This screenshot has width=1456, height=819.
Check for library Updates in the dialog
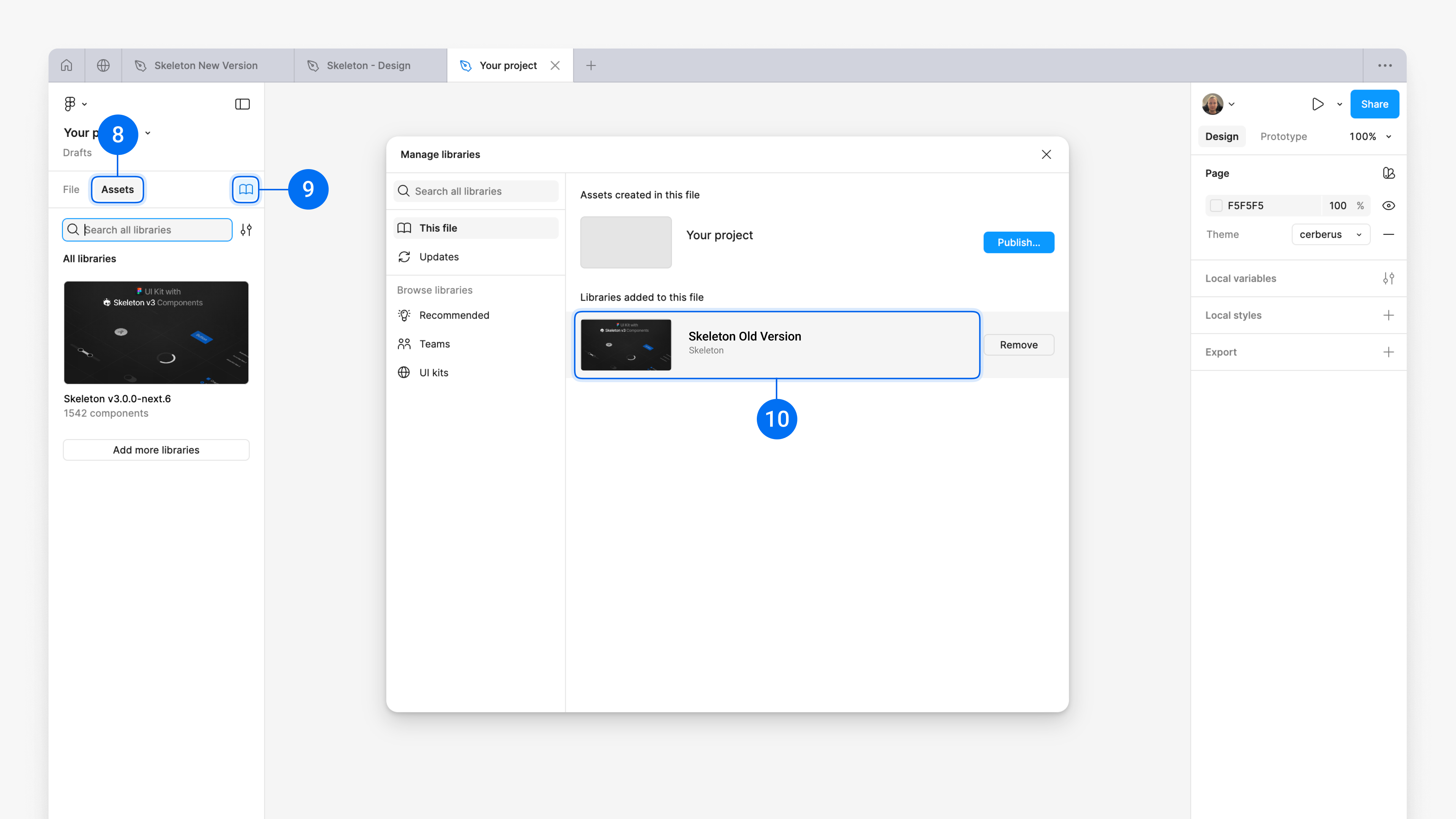click(439, 257)
